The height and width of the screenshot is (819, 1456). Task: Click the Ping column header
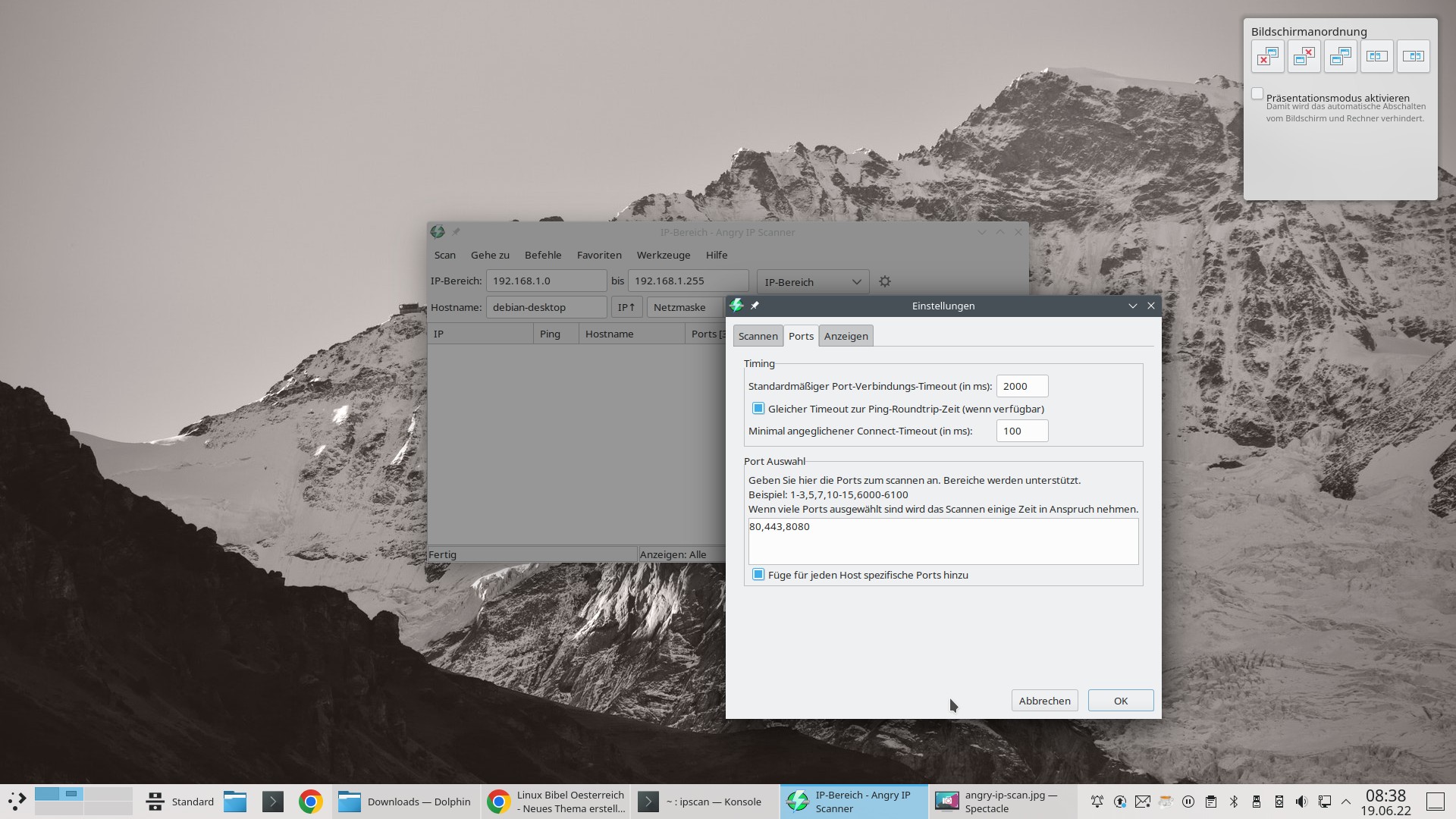[x=556, y=334]
